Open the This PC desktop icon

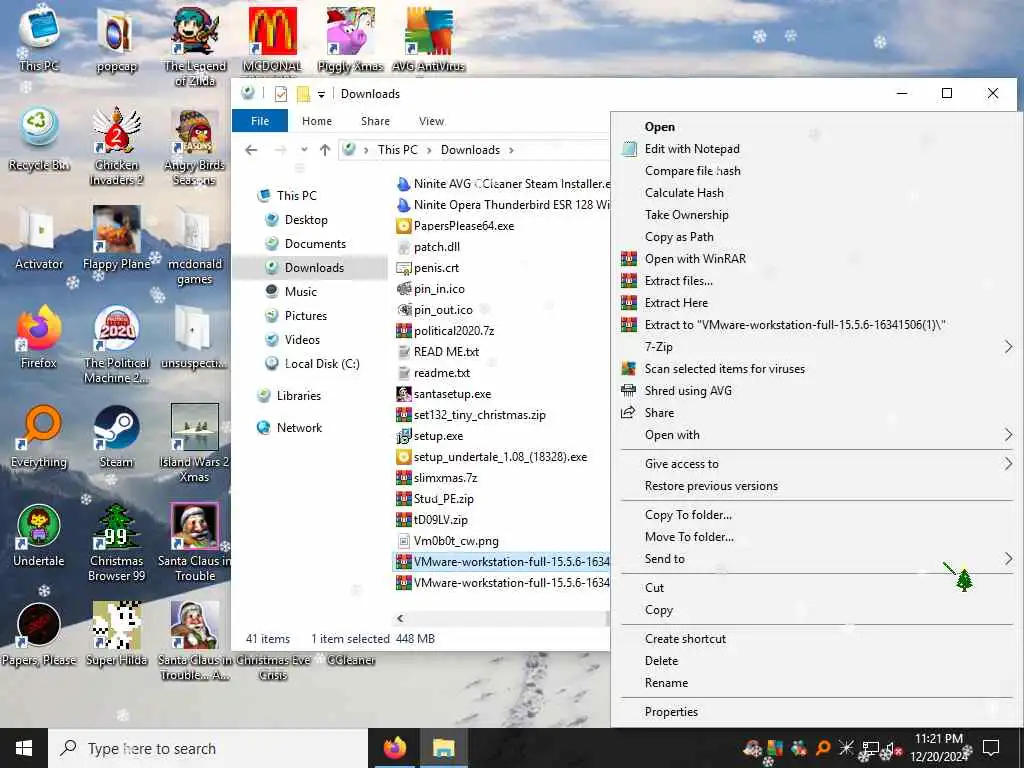(39, 38)
